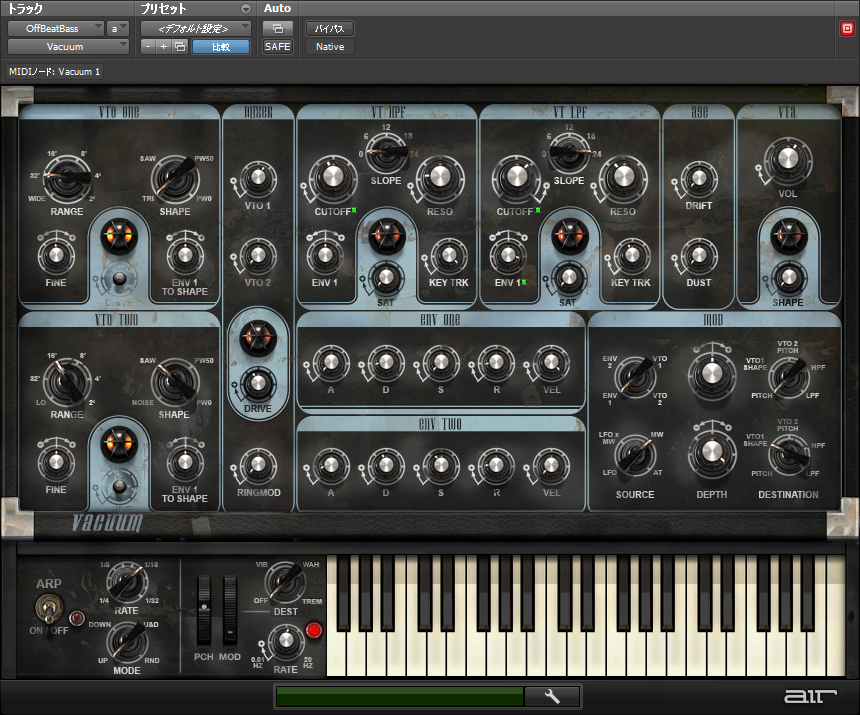The width and height of the screenshot is (860, 715).
Task: Click the MOD source ENV/VTO selector switch
Action: click(x=635, y=377)
